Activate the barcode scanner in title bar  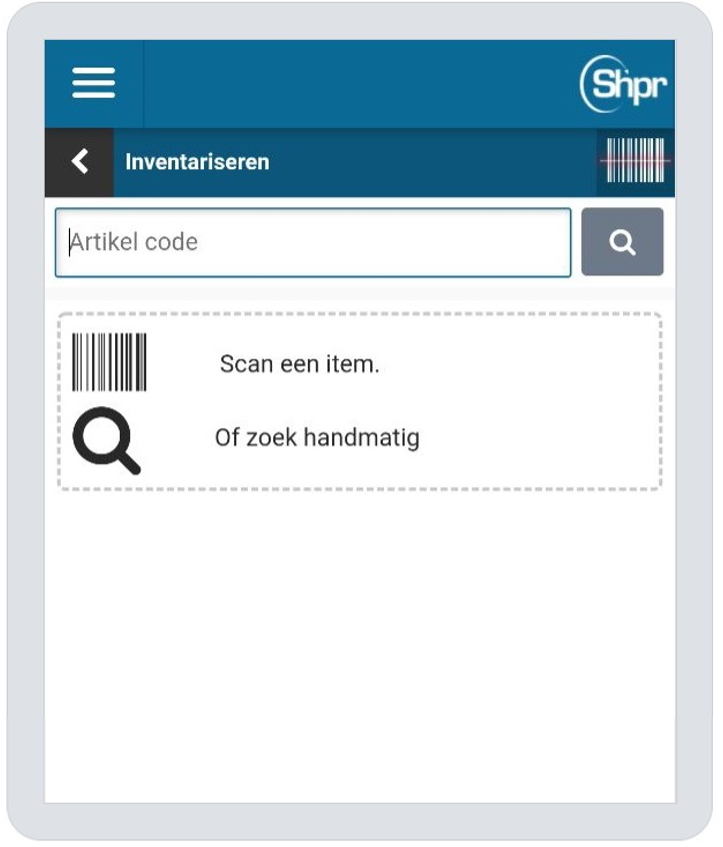(x=635, y=161)
